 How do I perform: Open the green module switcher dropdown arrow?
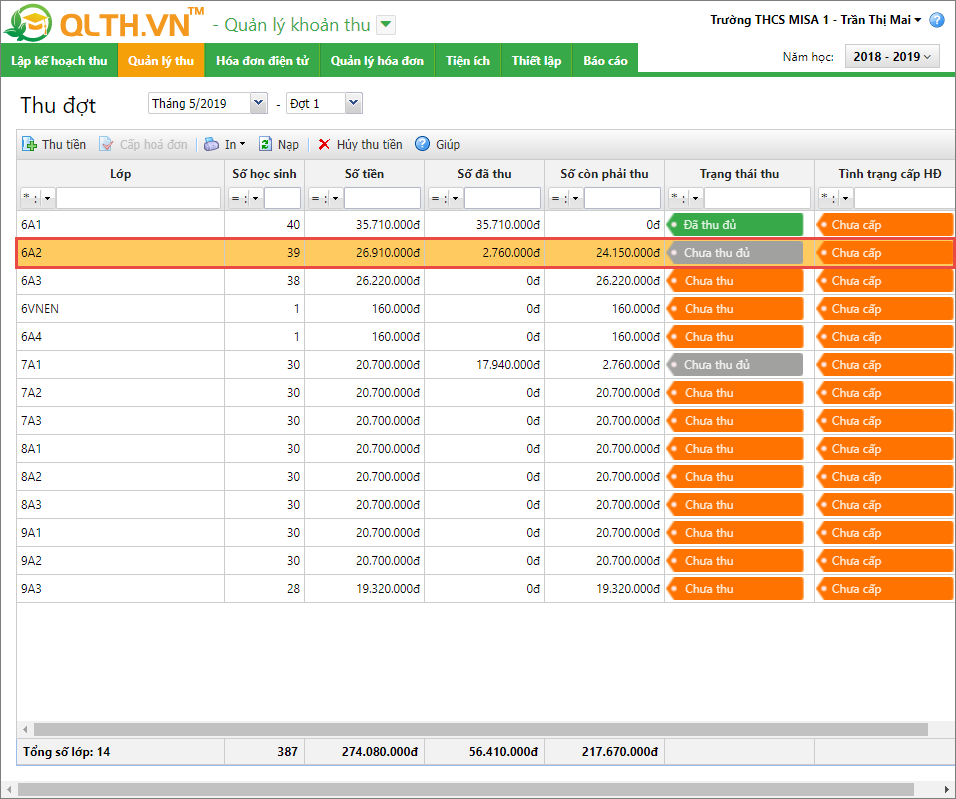pyautogui.click(x=387, y=25)
